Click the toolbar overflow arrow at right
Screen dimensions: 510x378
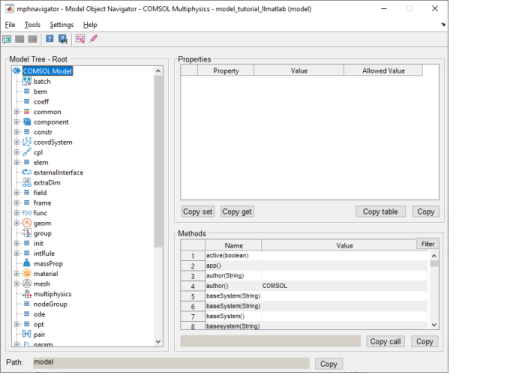pos(443,24)
